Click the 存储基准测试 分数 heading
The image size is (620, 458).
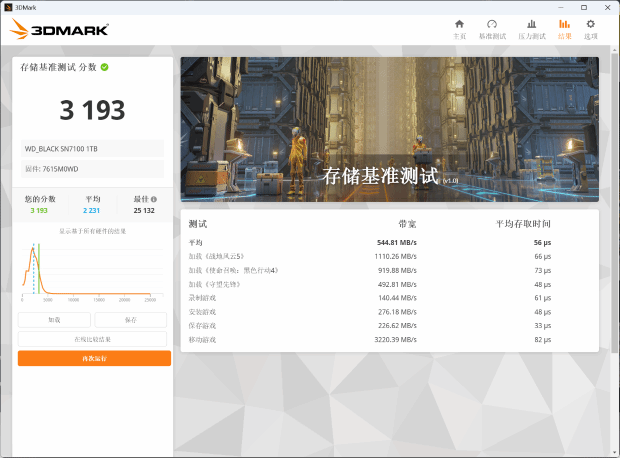[59, 67]
